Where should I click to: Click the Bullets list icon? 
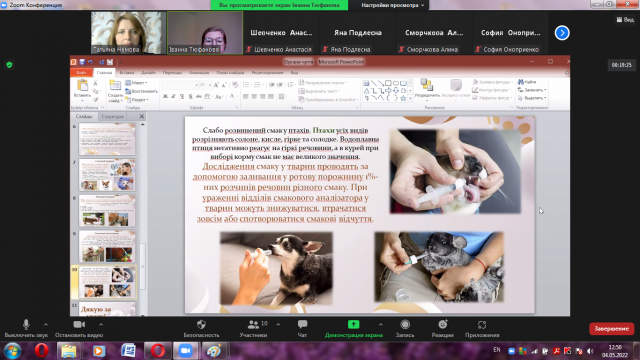[247, 85]
